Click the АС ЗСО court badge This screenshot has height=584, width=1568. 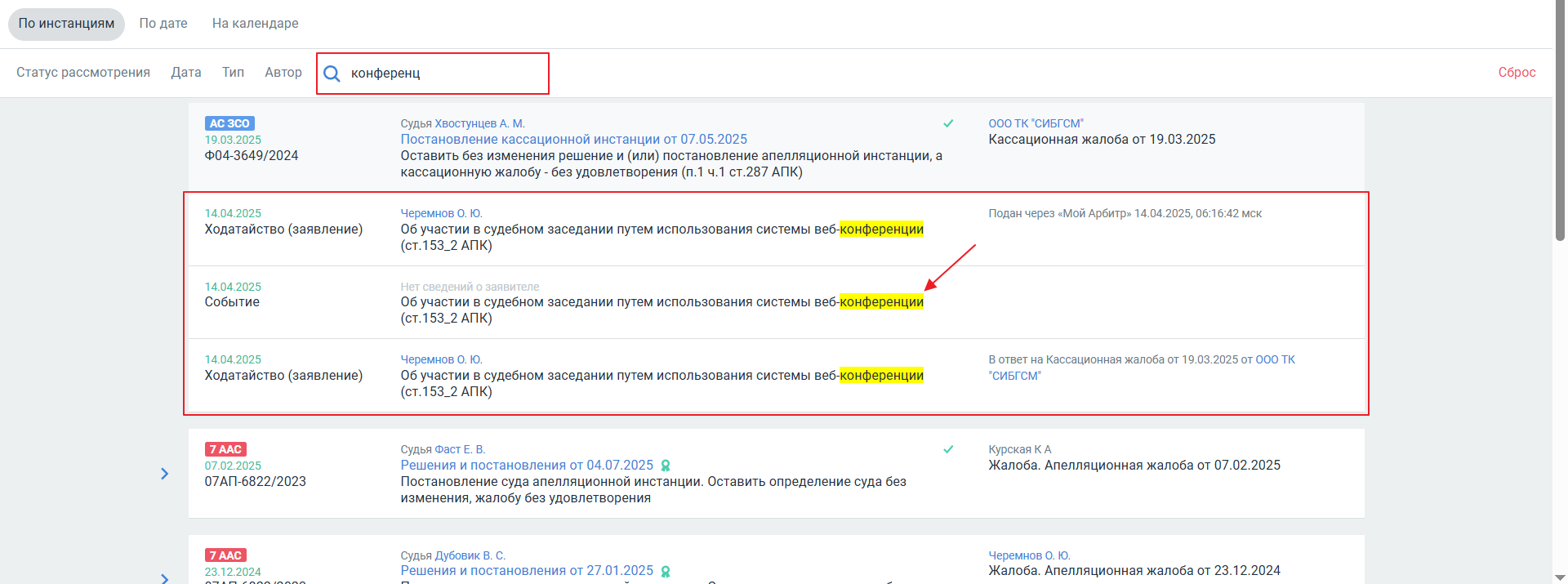tap(229, 123)
